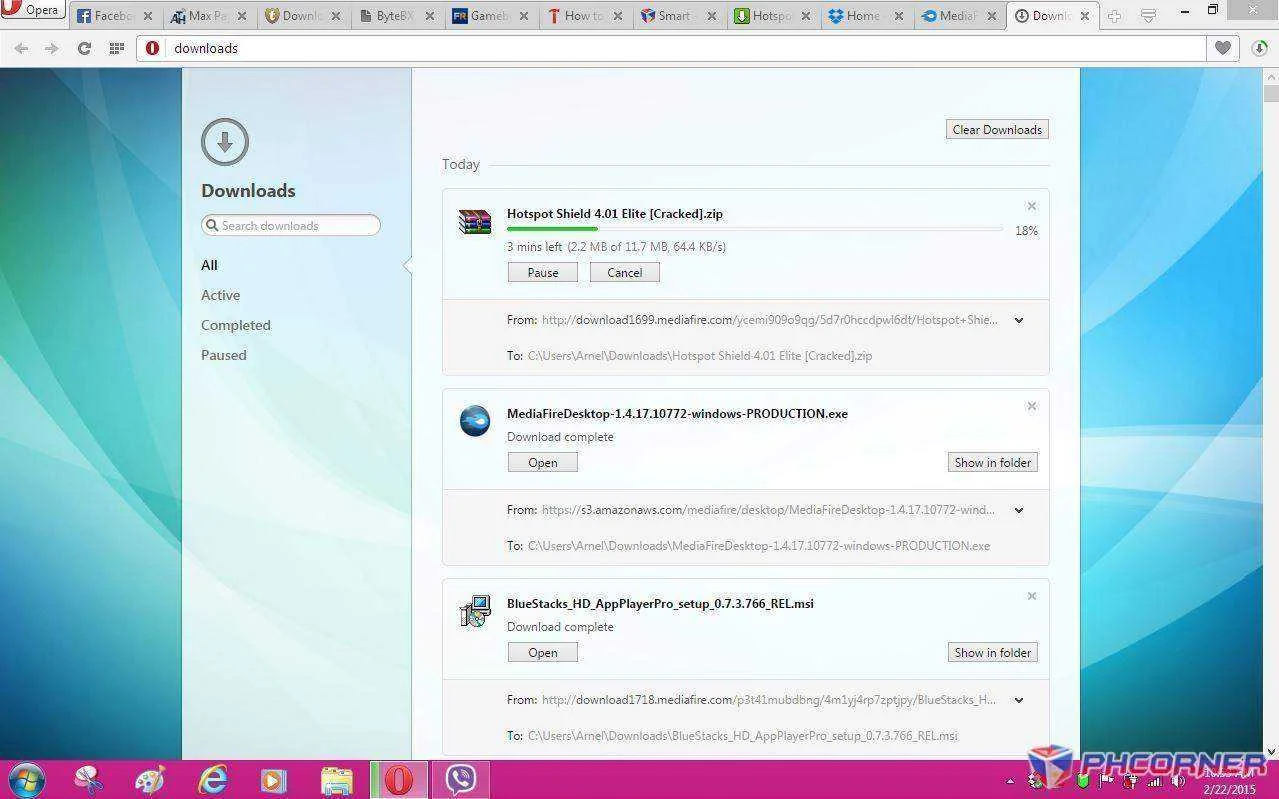
Task: Open the BlueStacks msi file
Action: point(543,652)
